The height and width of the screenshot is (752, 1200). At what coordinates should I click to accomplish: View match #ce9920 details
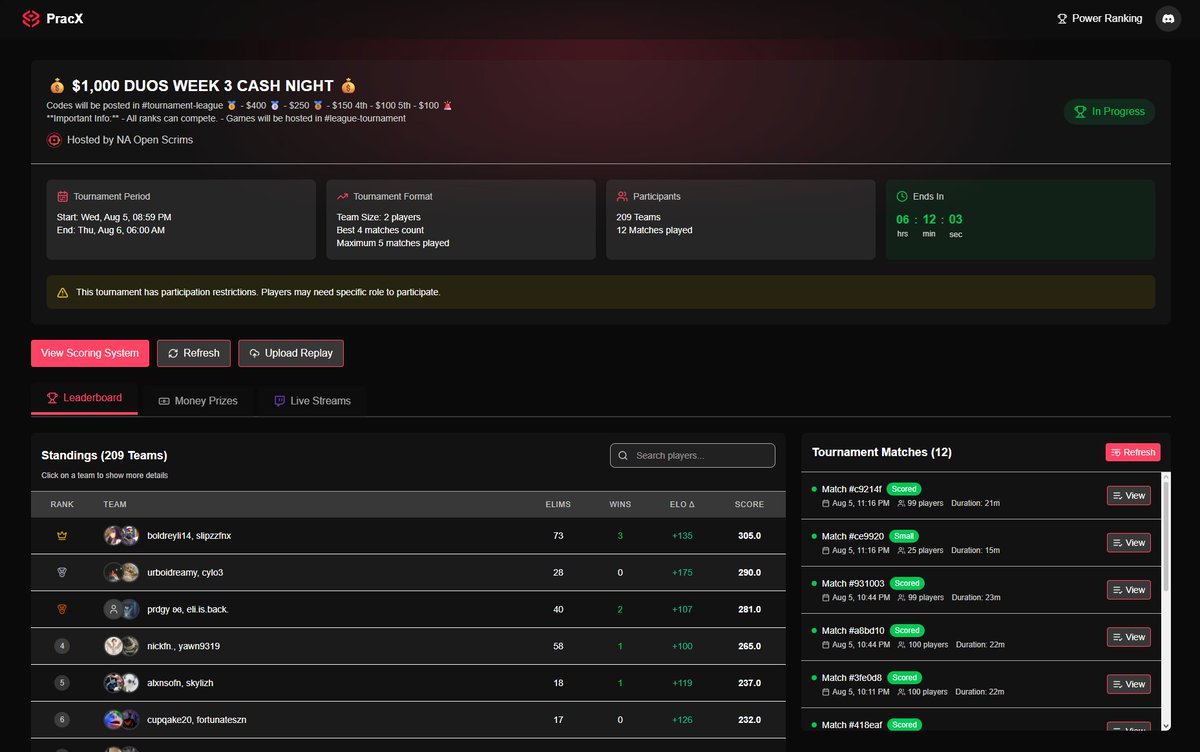(1129, 542)
